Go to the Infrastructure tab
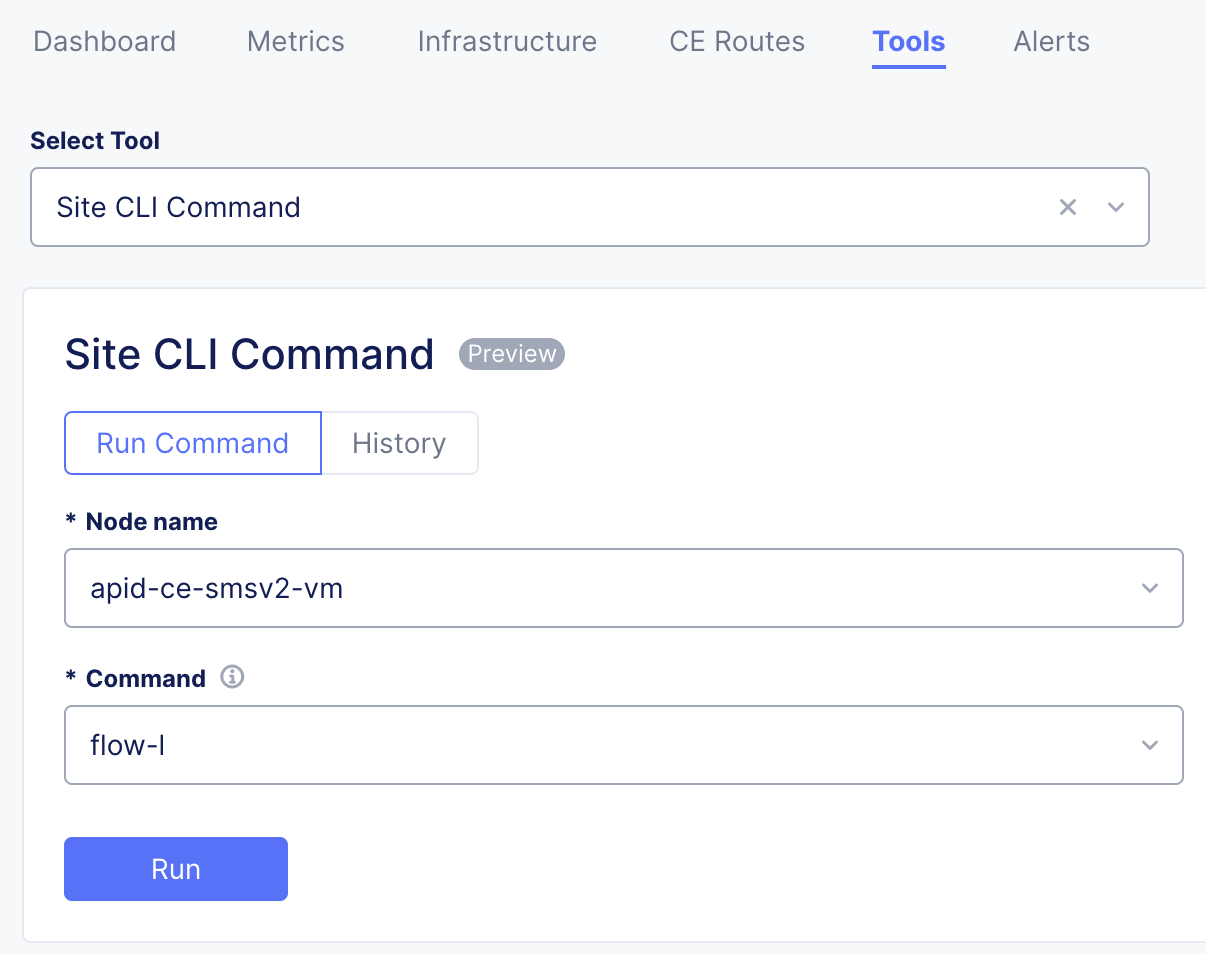Image resolution: width=1206 pixels, height=954 pixels. tap(506, 42)
